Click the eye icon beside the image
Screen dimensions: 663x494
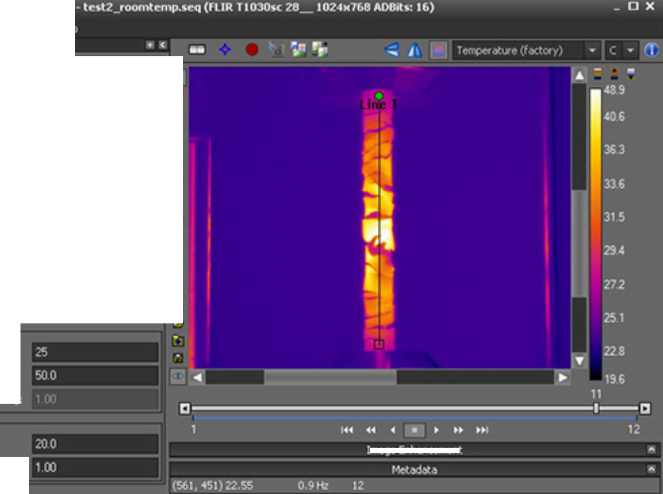pyautogui.click(x=178, y=376)
